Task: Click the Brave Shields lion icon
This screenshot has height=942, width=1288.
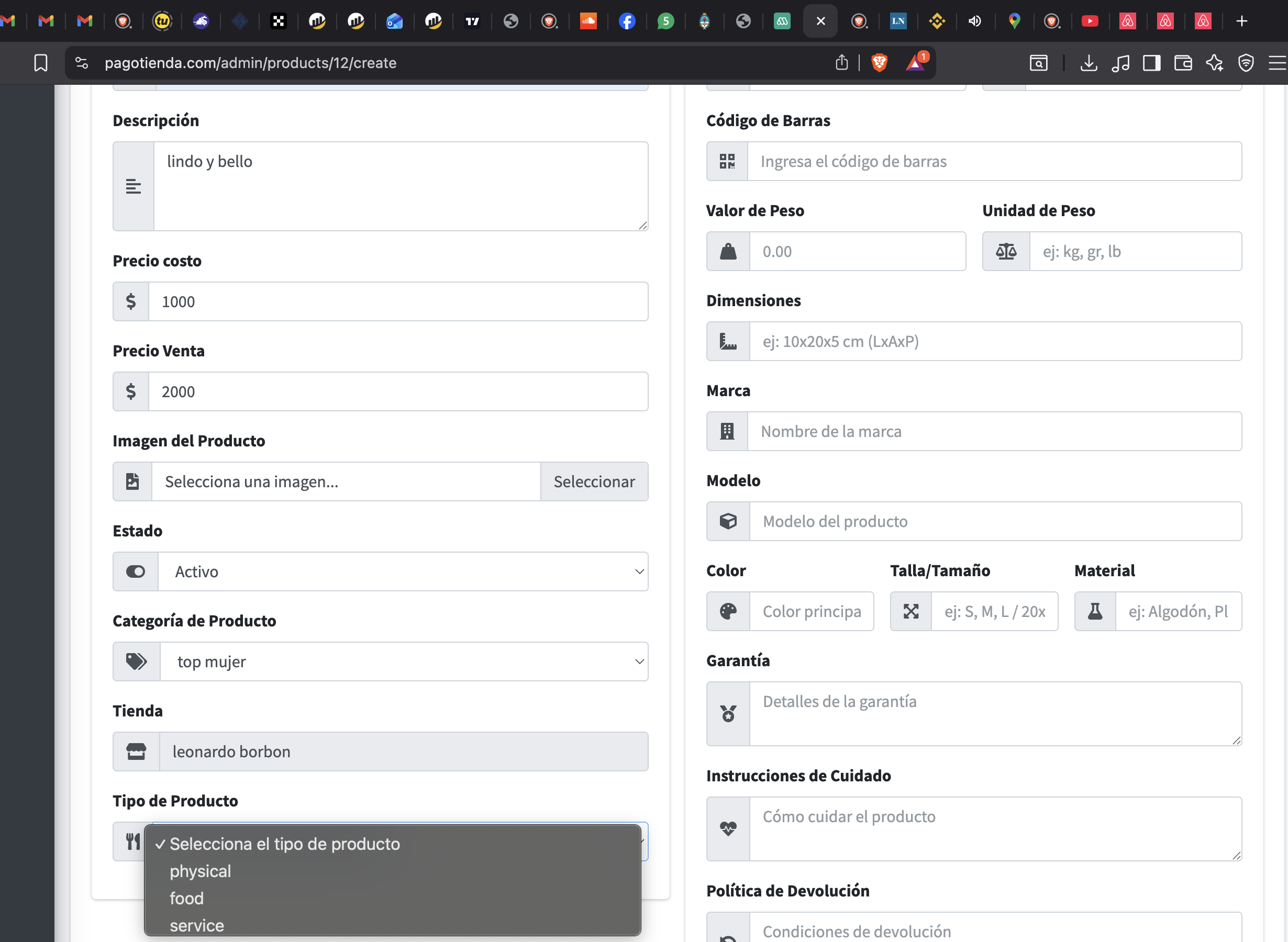Action: click(x=879, y=62)
